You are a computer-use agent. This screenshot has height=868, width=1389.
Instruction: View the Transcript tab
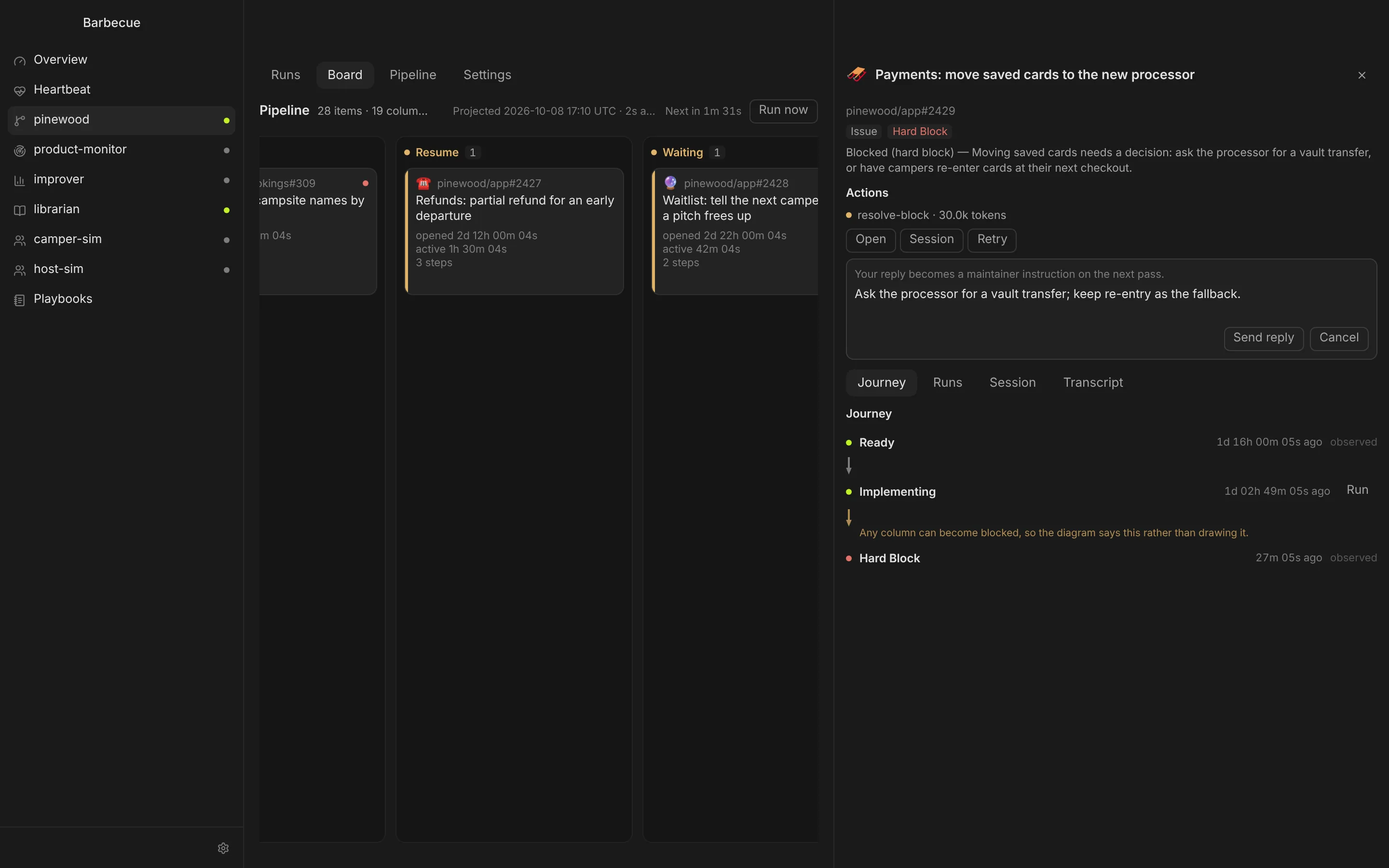1092,383
